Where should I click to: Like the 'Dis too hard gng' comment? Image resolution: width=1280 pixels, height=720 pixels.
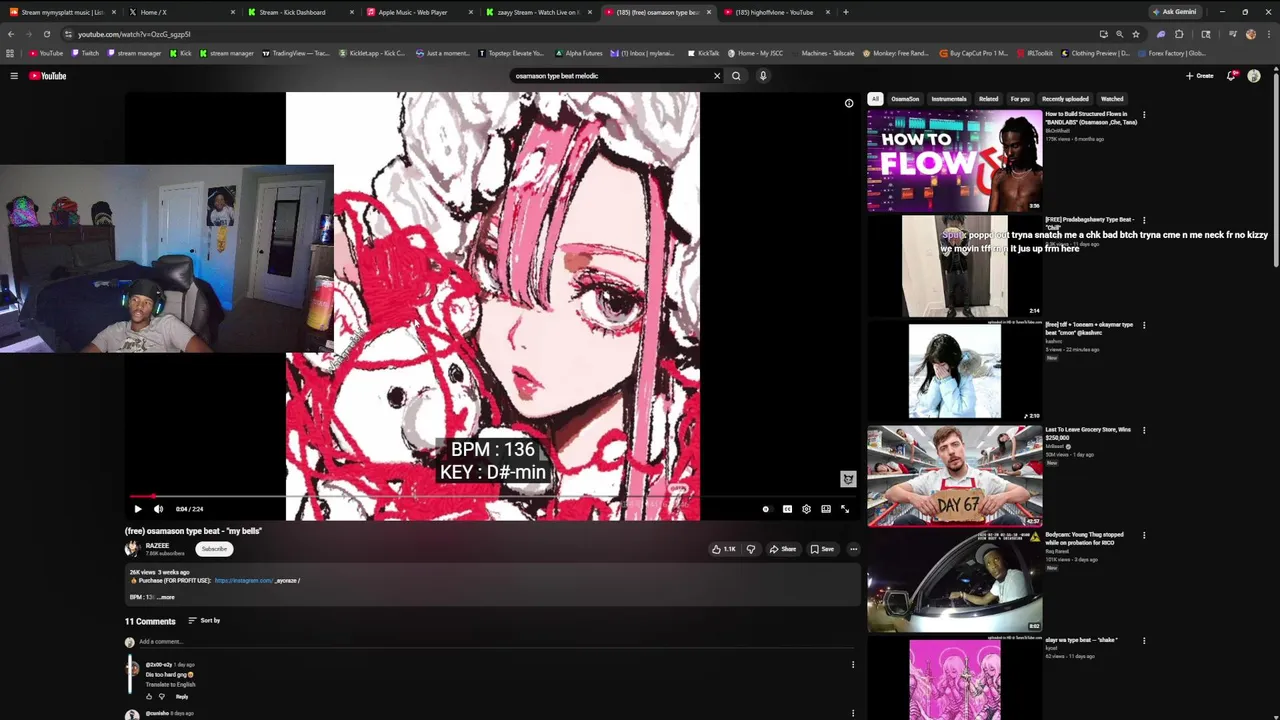point(149,697)
